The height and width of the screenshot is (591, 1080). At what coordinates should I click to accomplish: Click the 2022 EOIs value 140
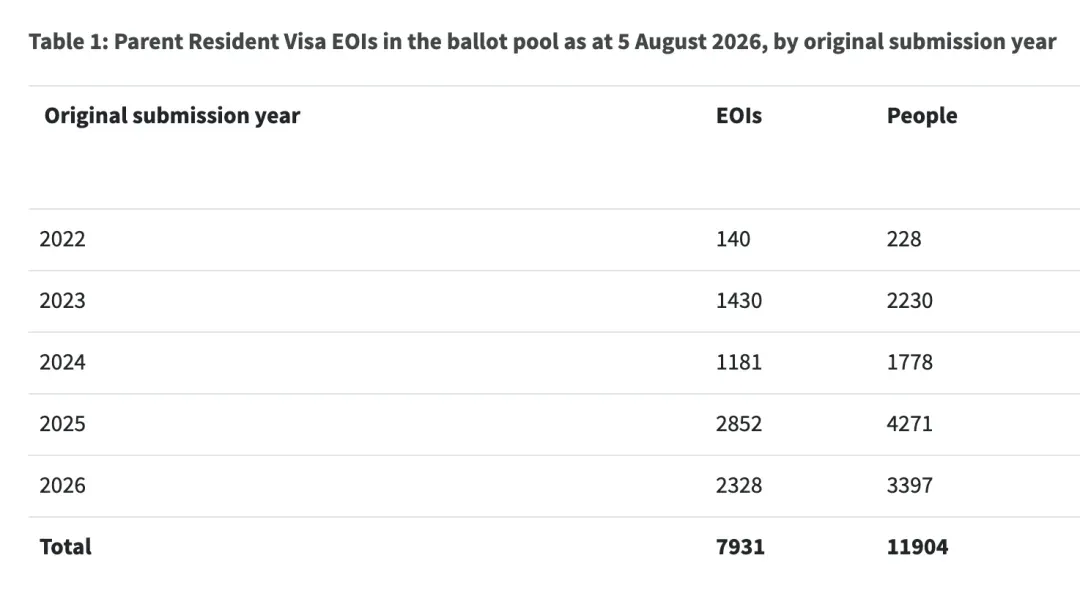733,239
